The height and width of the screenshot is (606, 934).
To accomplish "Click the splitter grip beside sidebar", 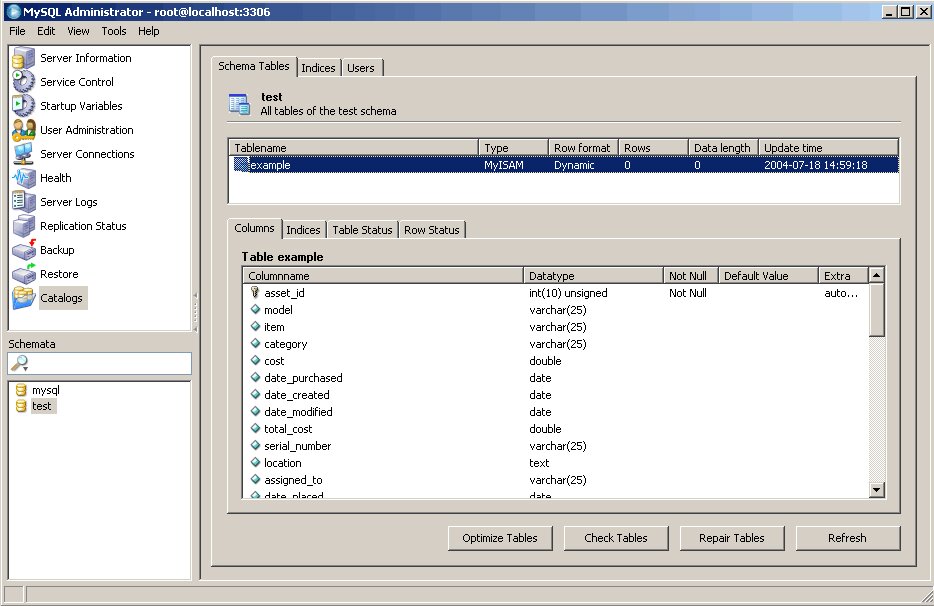I will [195, 311].
